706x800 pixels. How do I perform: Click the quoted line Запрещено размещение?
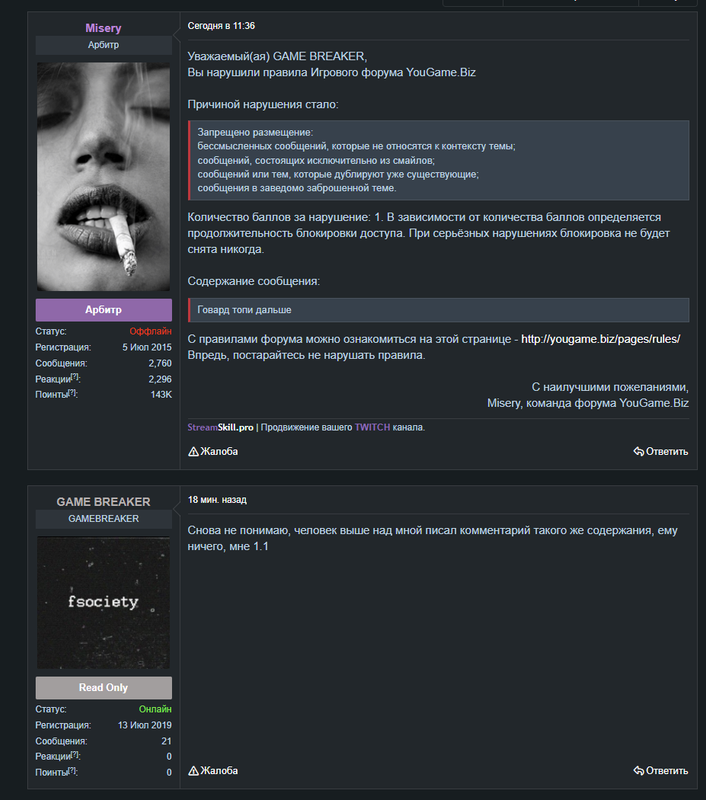255,132
